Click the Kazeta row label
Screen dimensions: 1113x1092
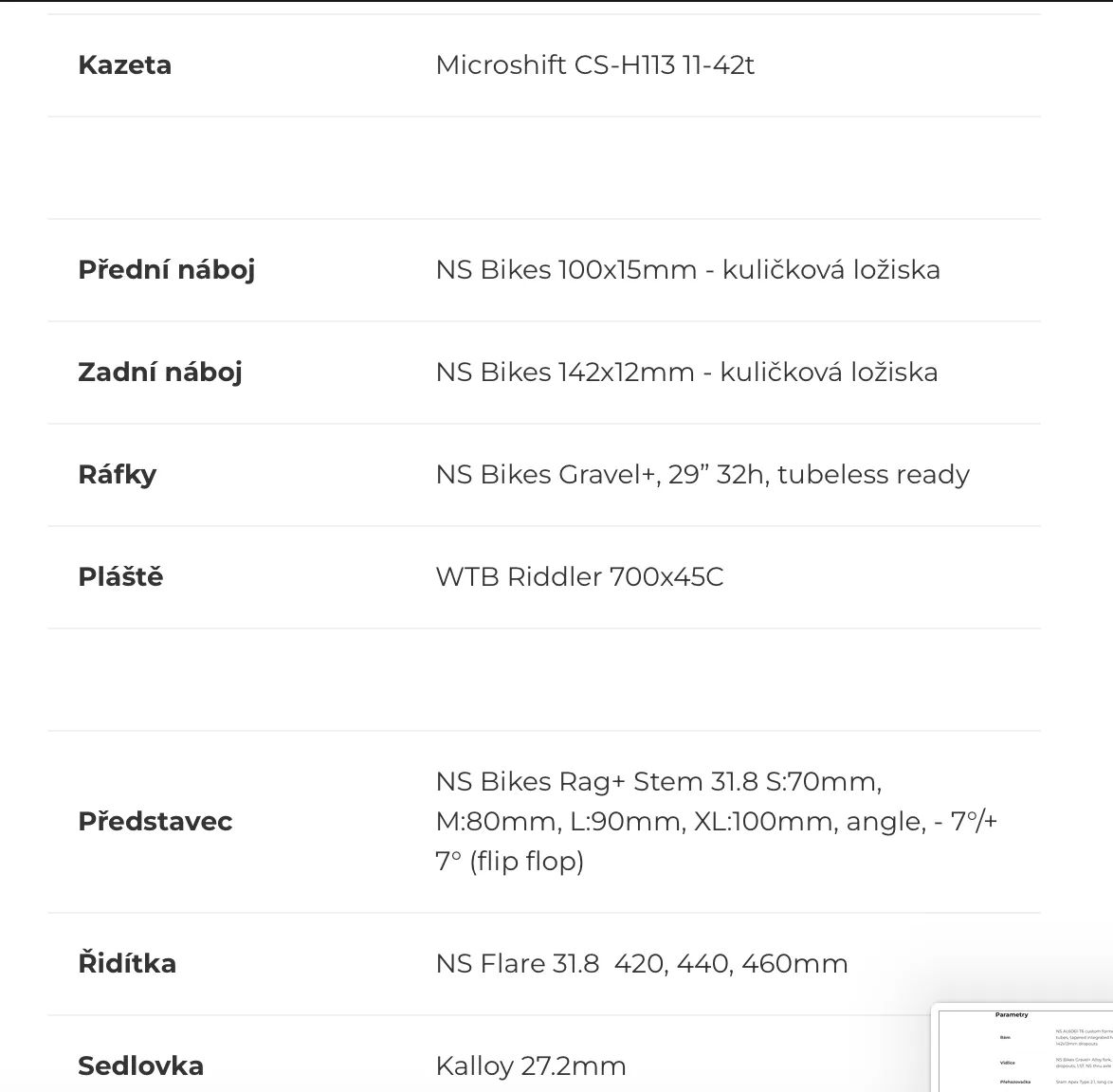tap(124, 65)
